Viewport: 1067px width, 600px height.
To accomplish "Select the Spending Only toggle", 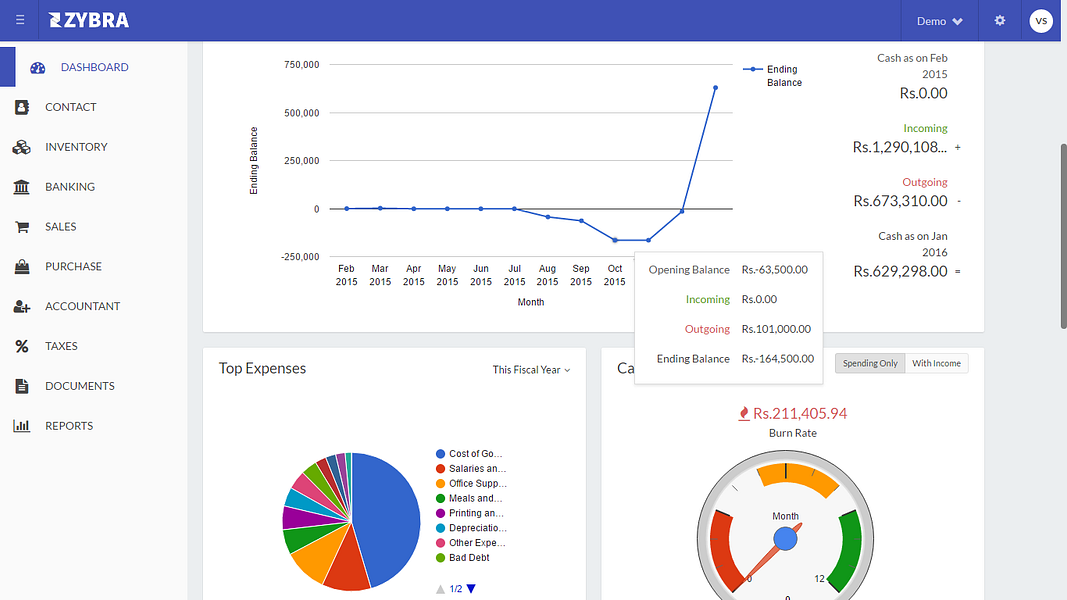I will (x=870, y=363).
